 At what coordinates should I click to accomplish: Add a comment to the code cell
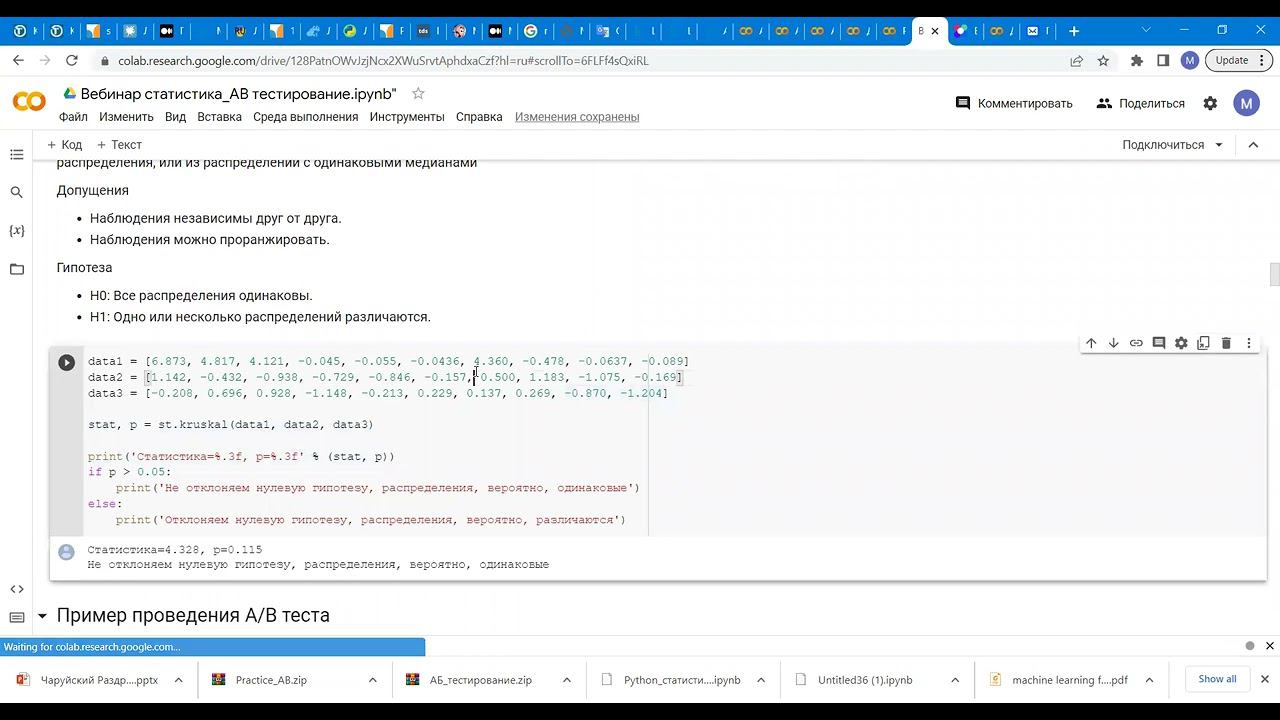click(x=1159, y=343)
